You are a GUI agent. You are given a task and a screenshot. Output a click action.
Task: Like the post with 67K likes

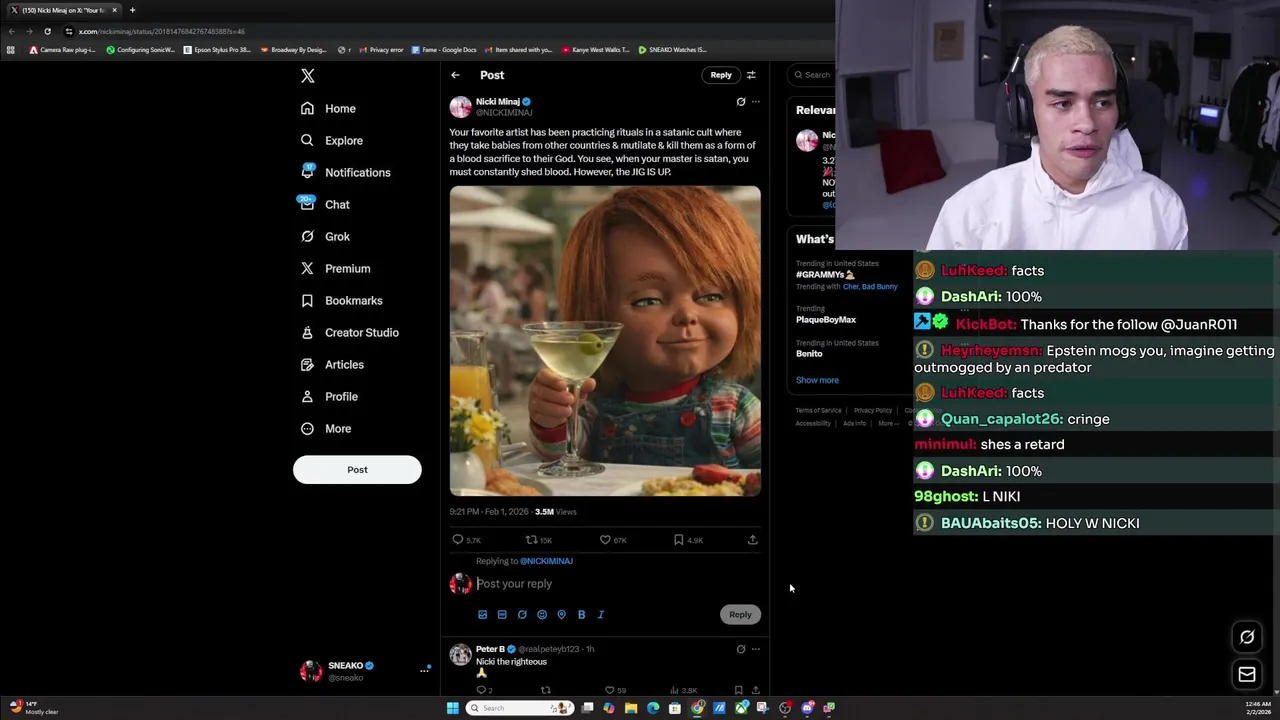click(x=605, y=540)
